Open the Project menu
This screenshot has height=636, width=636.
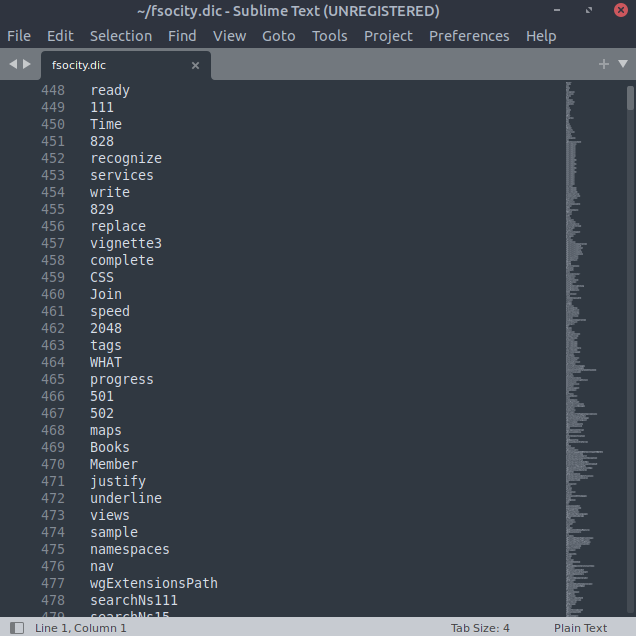[x=388, y=36]
